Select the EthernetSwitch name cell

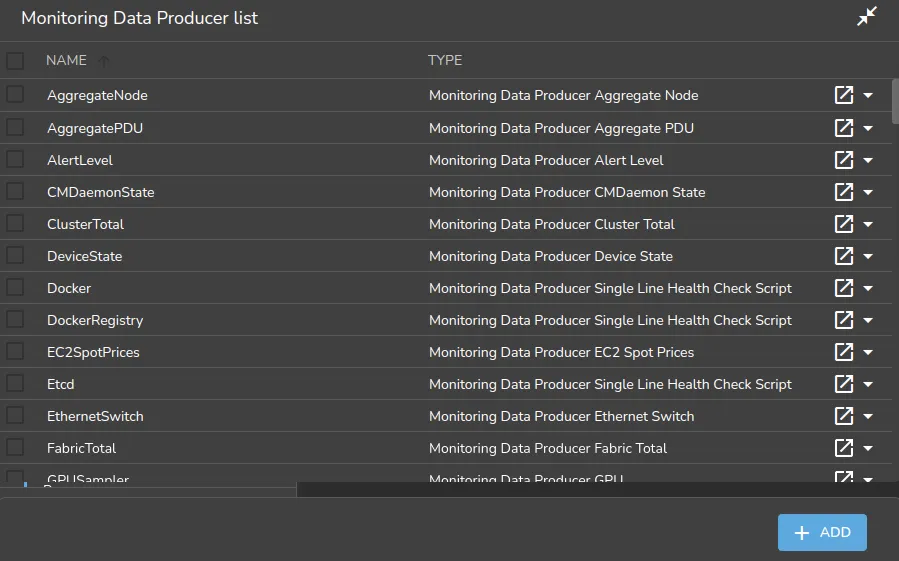click(95, 416)
